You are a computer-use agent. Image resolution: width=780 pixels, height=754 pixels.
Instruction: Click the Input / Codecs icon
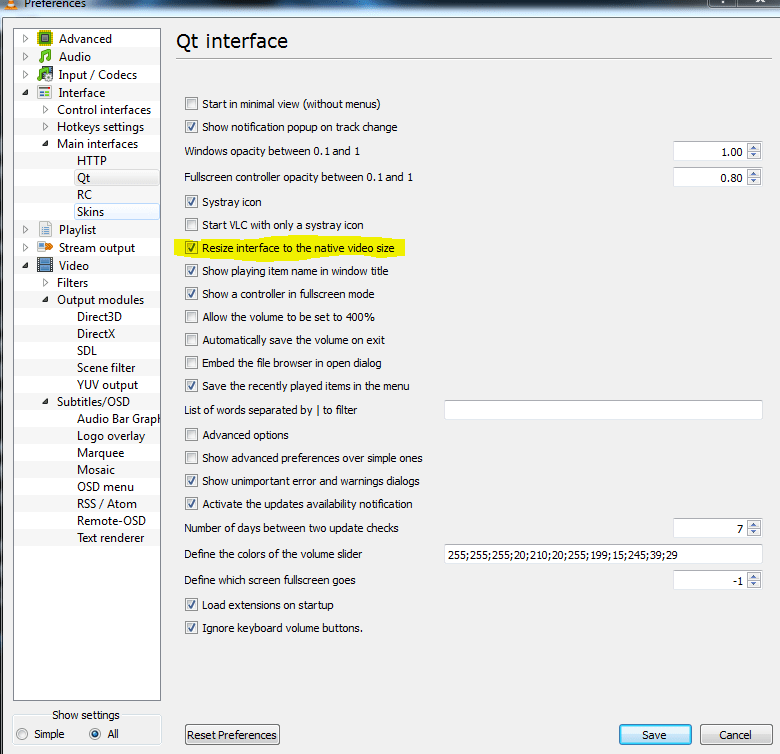(x=45, y=74)
